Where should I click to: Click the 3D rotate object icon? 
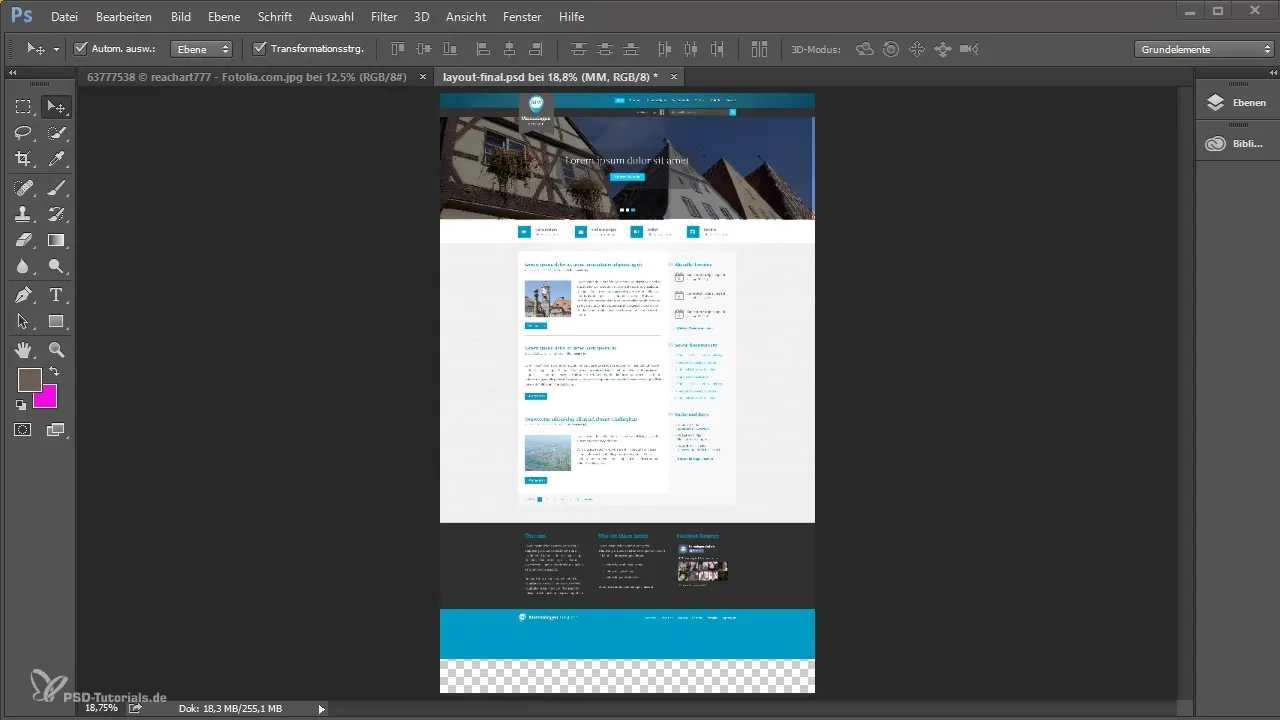coord(865,48)
